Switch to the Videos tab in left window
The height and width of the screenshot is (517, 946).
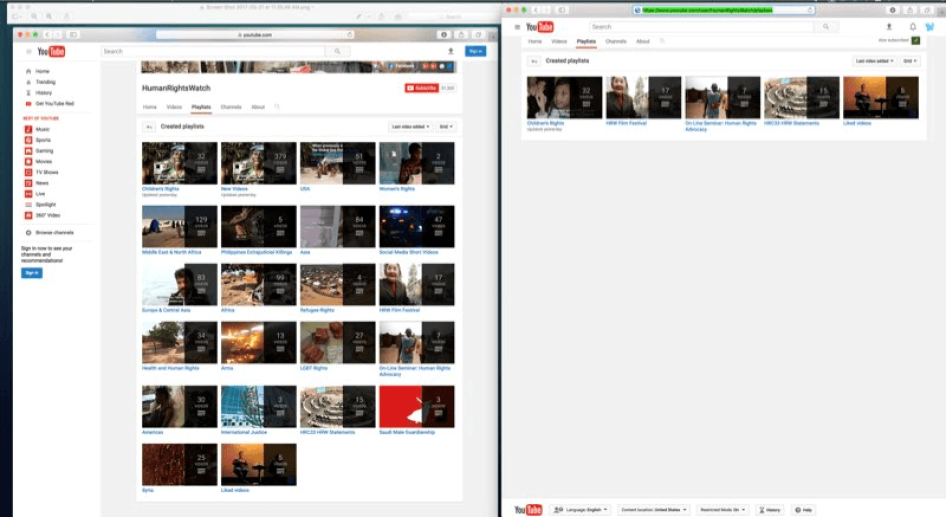174,106
